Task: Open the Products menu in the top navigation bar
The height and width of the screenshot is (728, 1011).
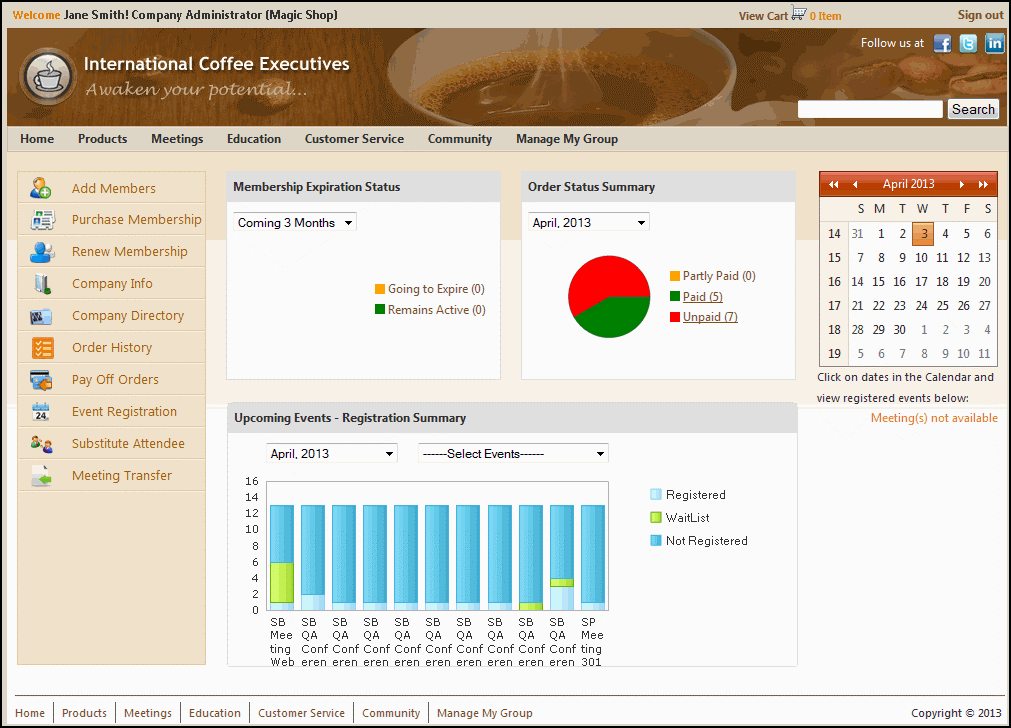Action: [103, 139]
